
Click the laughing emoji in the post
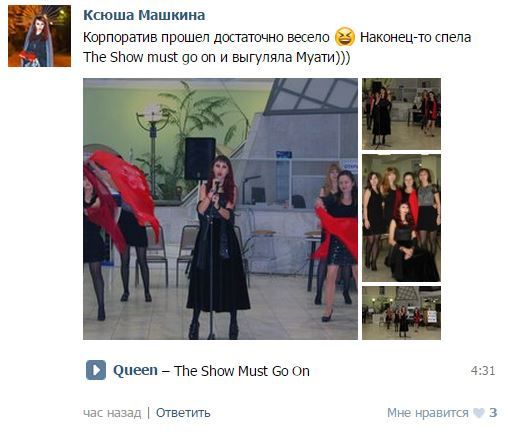click(x=345, y=37)
